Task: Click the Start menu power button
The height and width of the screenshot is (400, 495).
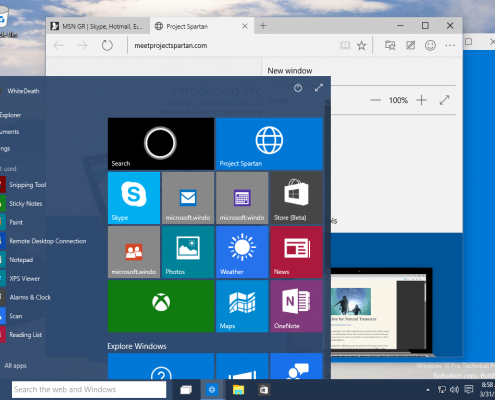Action: click(x=298, y=88)
